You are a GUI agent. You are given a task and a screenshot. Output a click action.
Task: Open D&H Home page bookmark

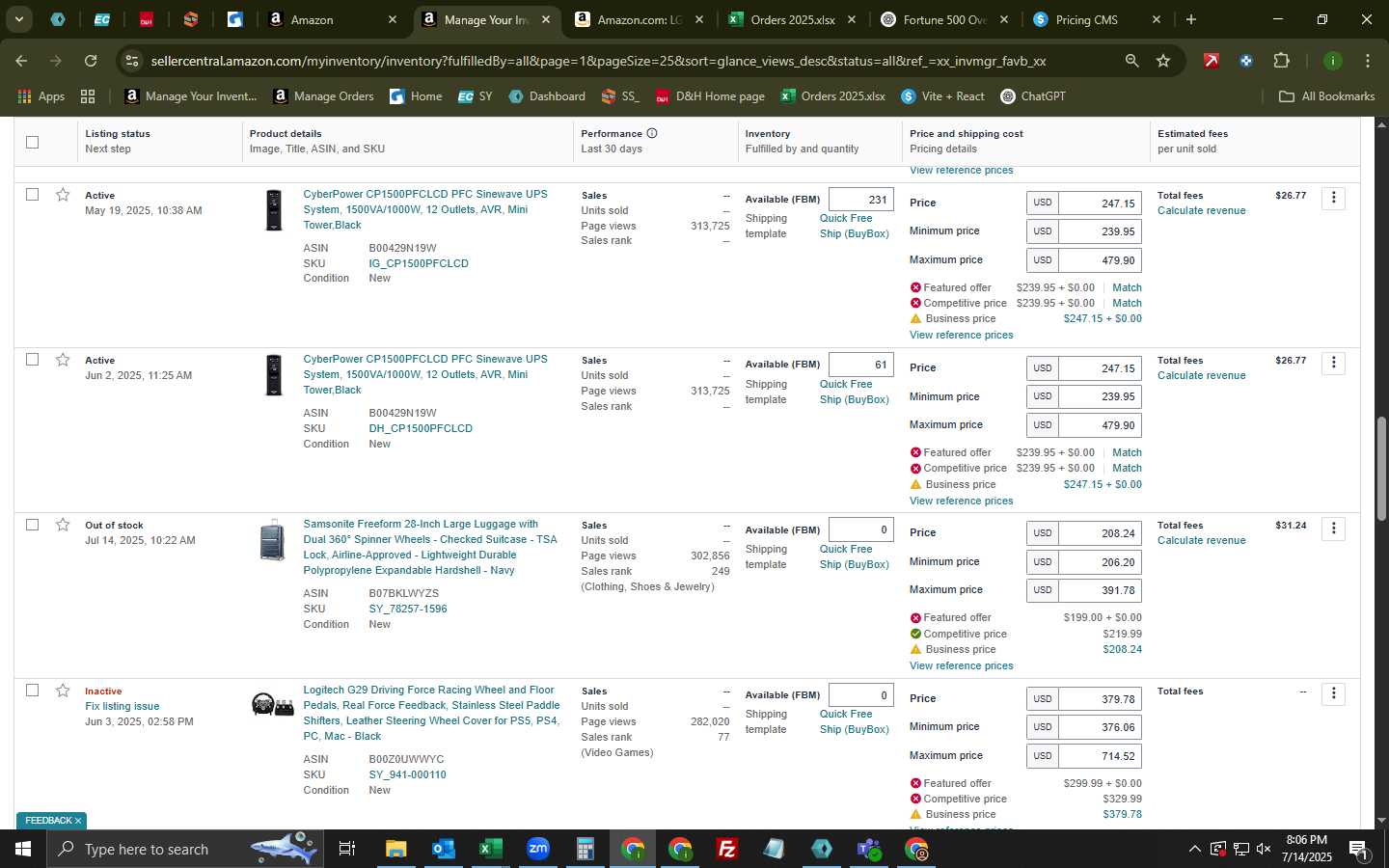[710, 96]
